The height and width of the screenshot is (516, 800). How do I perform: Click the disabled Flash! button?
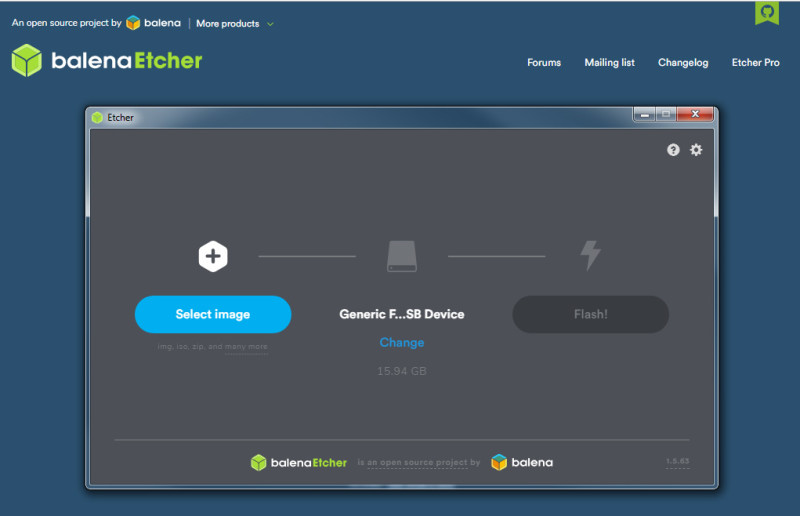pos(590,314)
